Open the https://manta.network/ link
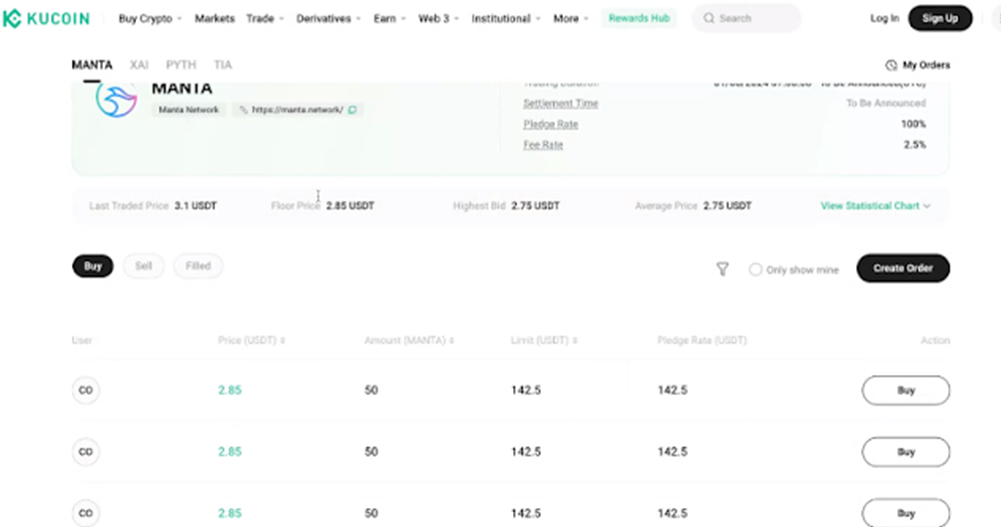This screenshot has width=1001, height=527. click(x=297, y=110)
